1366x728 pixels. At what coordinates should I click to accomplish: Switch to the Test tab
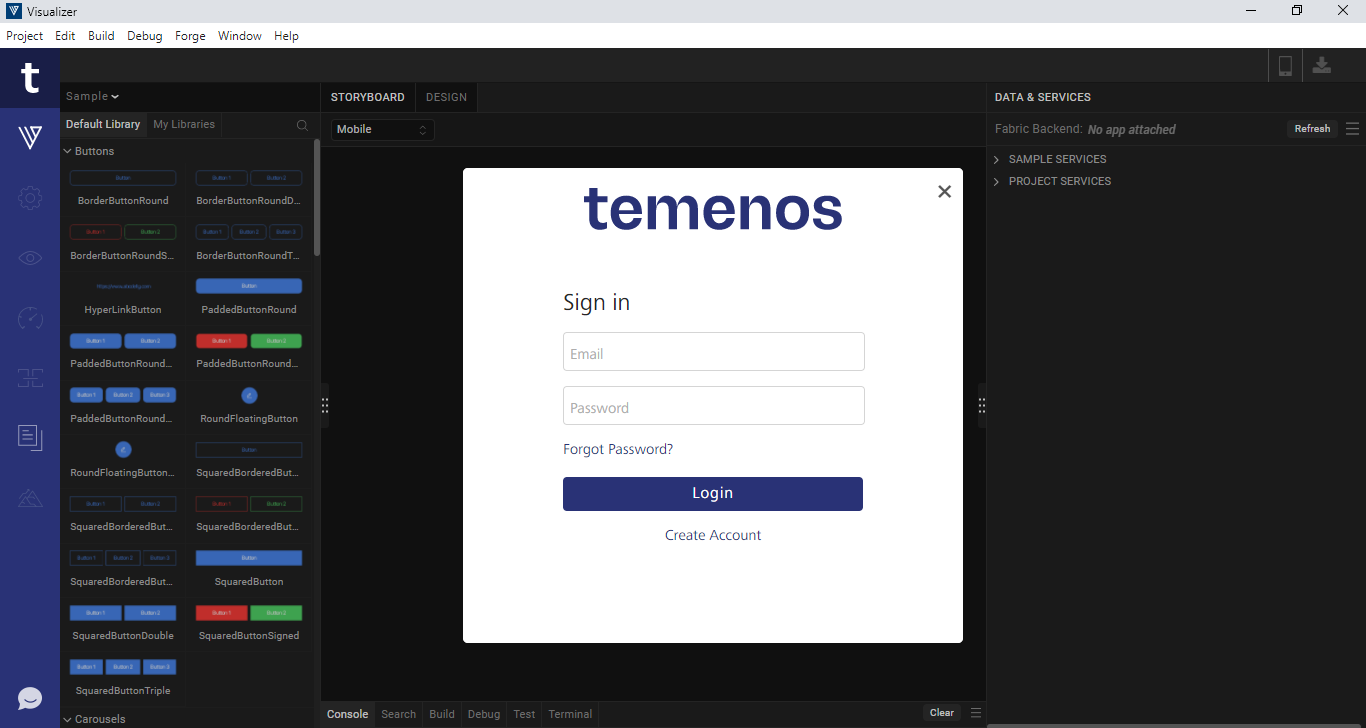coord(524,714)
